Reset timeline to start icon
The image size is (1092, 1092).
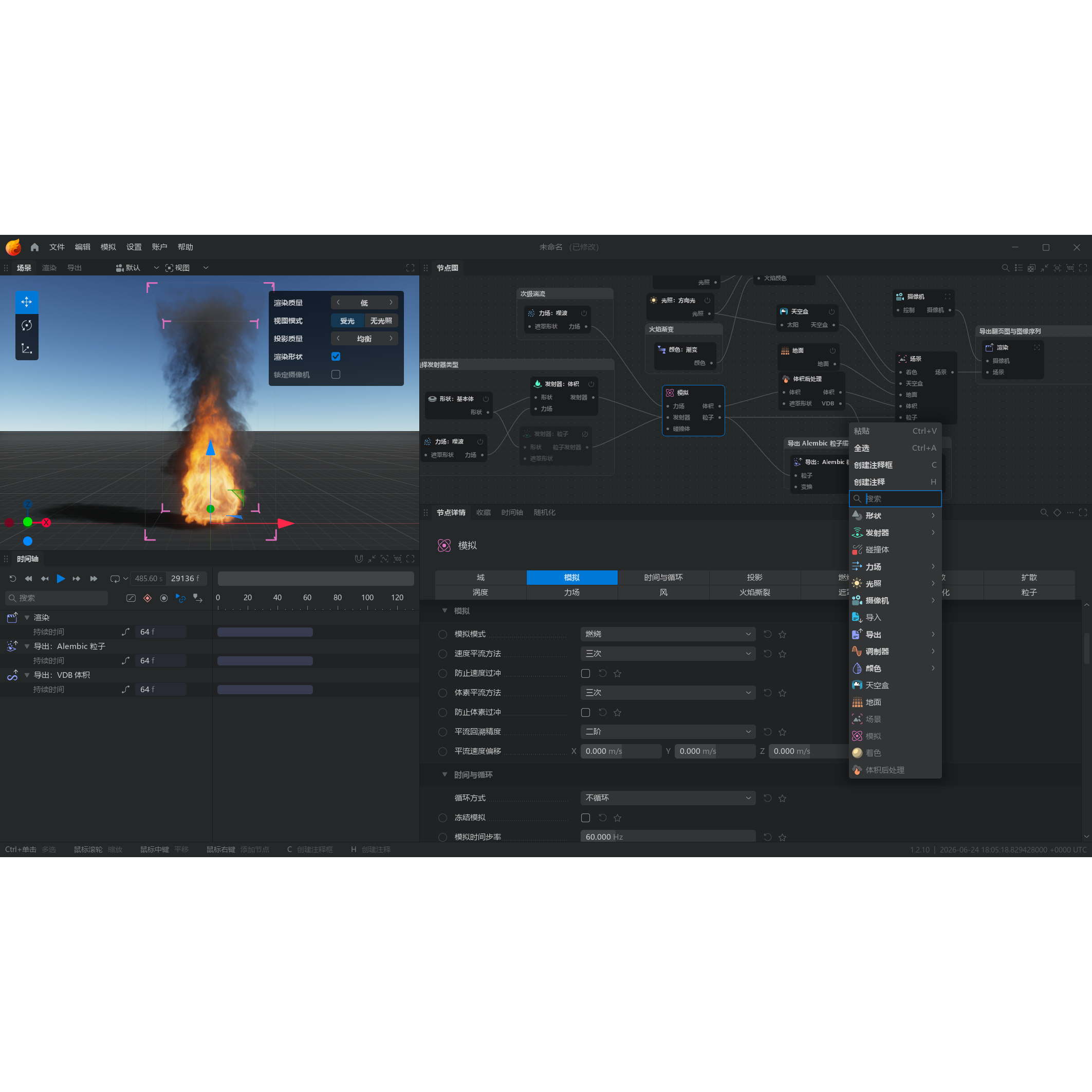[x=12, y=579]
